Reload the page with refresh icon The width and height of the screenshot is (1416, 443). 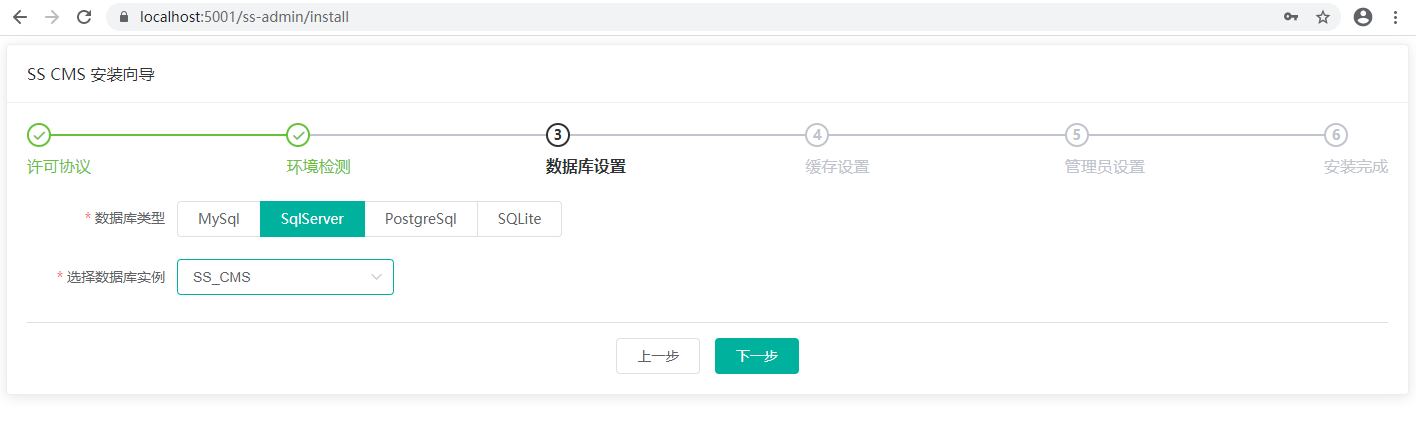(85, 17)
